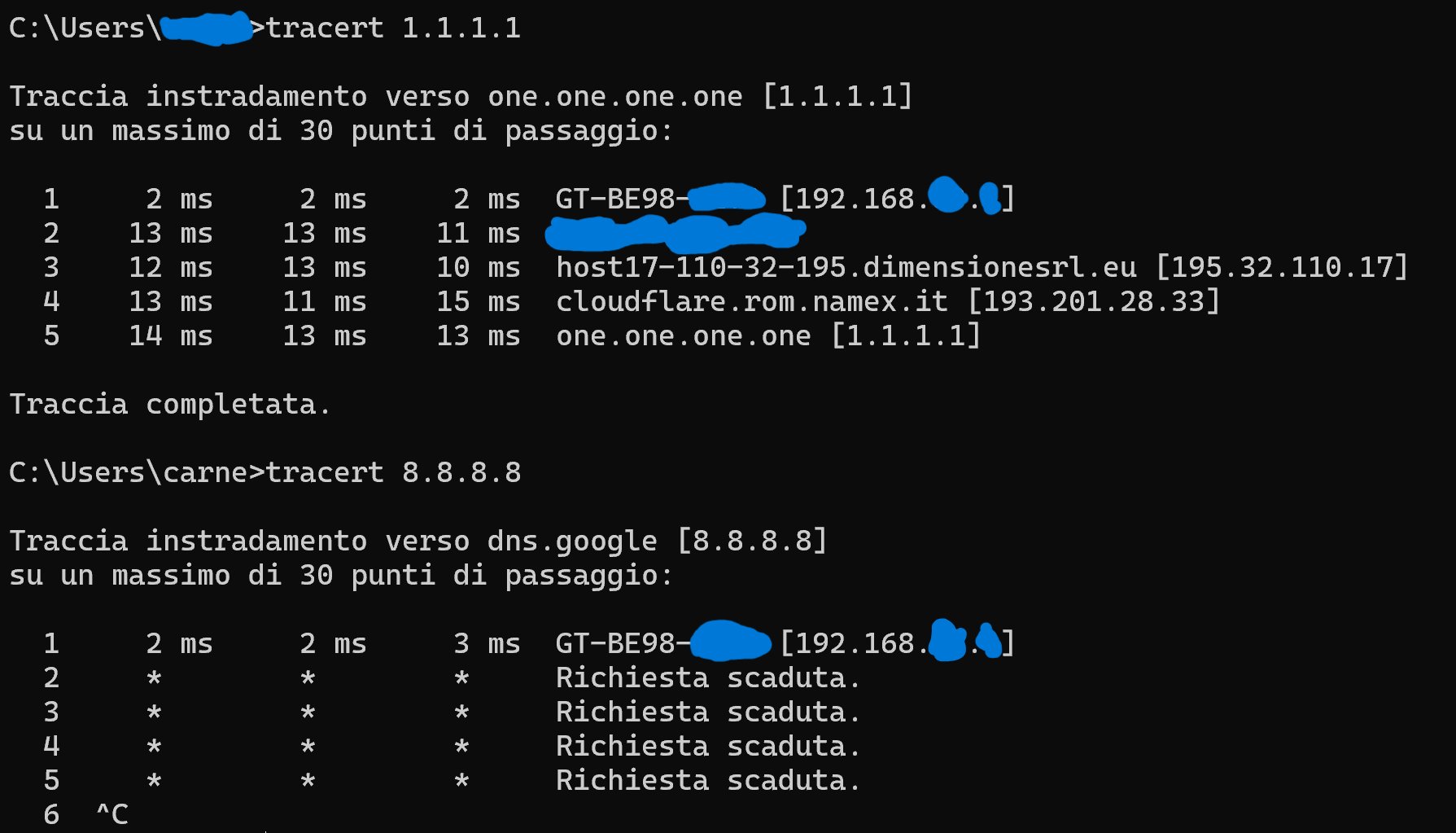The width and height of the screenshot is (1456, 833).
Task: Click the 'tracert 8.8.8.8' command text
Action: click(x=393, y=473)
